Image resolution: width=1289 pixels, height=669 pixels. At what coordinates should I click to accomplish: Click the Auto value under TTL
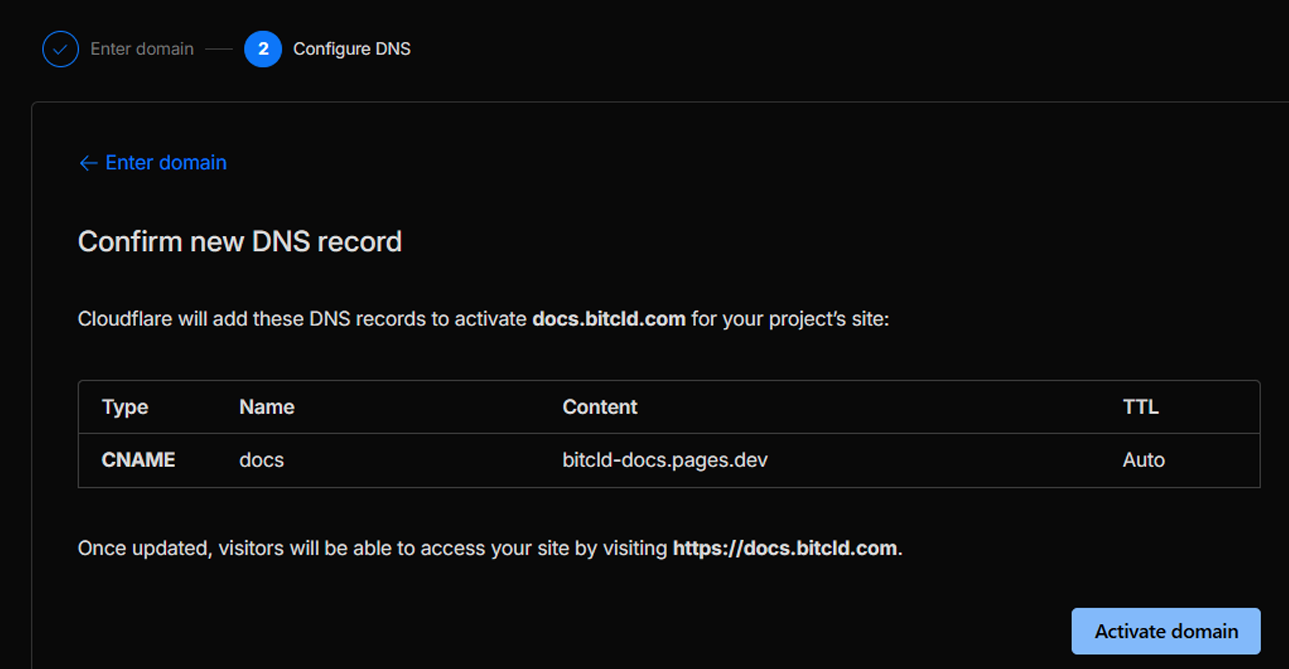click(x=1143, y=459)
